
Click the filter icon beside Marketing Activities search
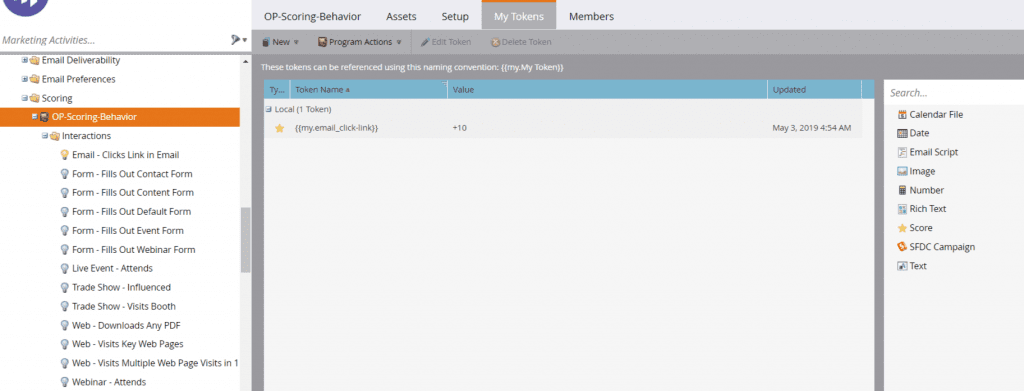pos(236,40)
